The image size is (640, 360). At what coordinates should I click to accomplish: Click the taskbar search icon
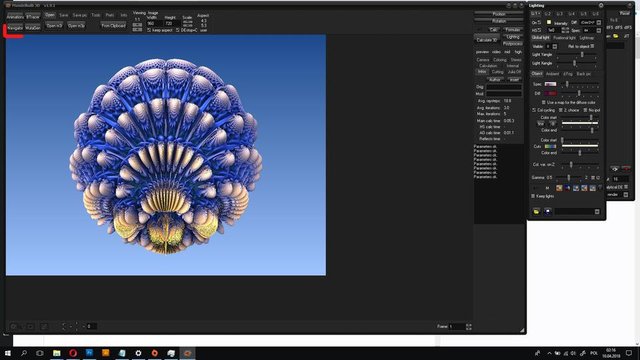[24, 353]
